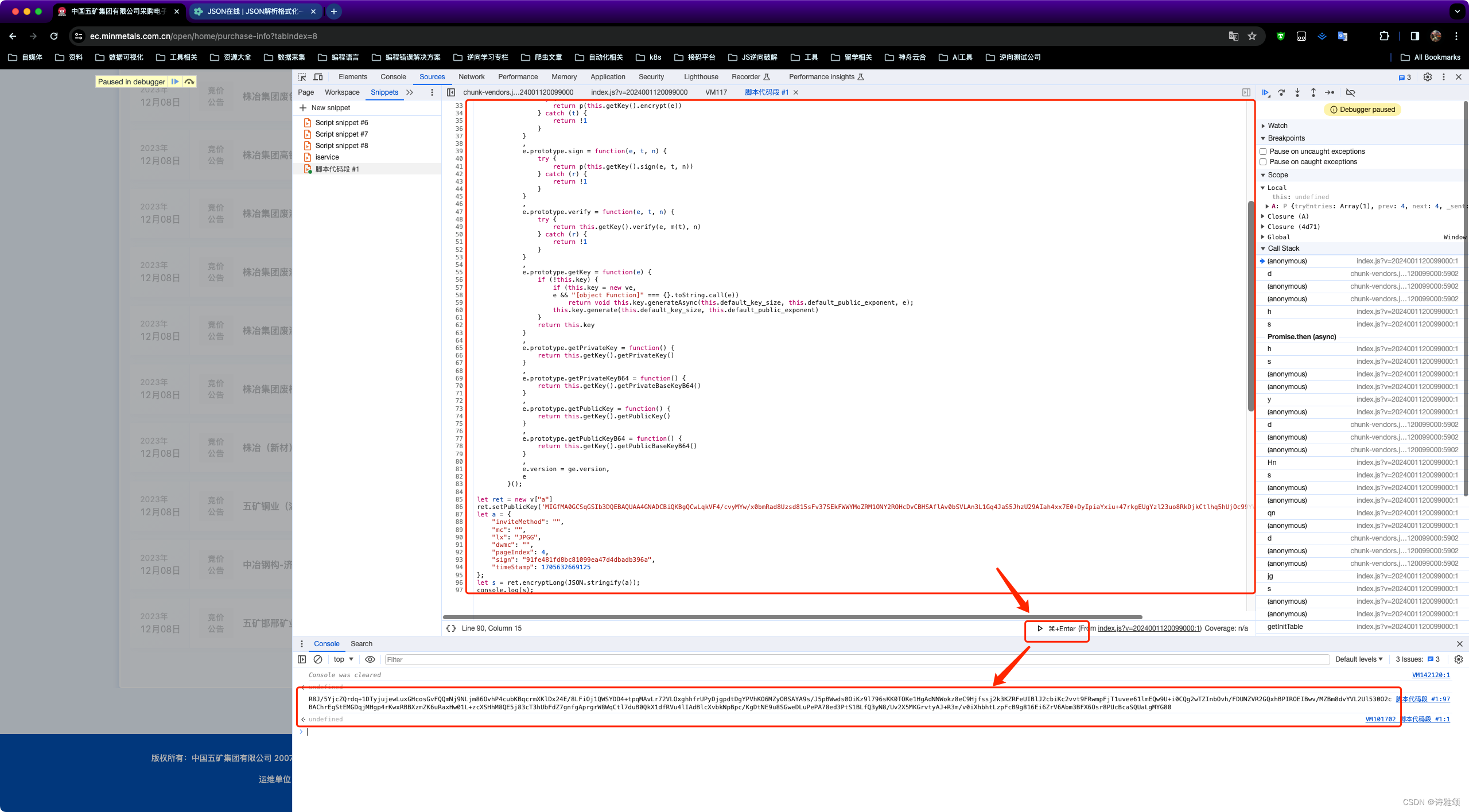Toggle the navigator sidebar icon

coord(451,92)
